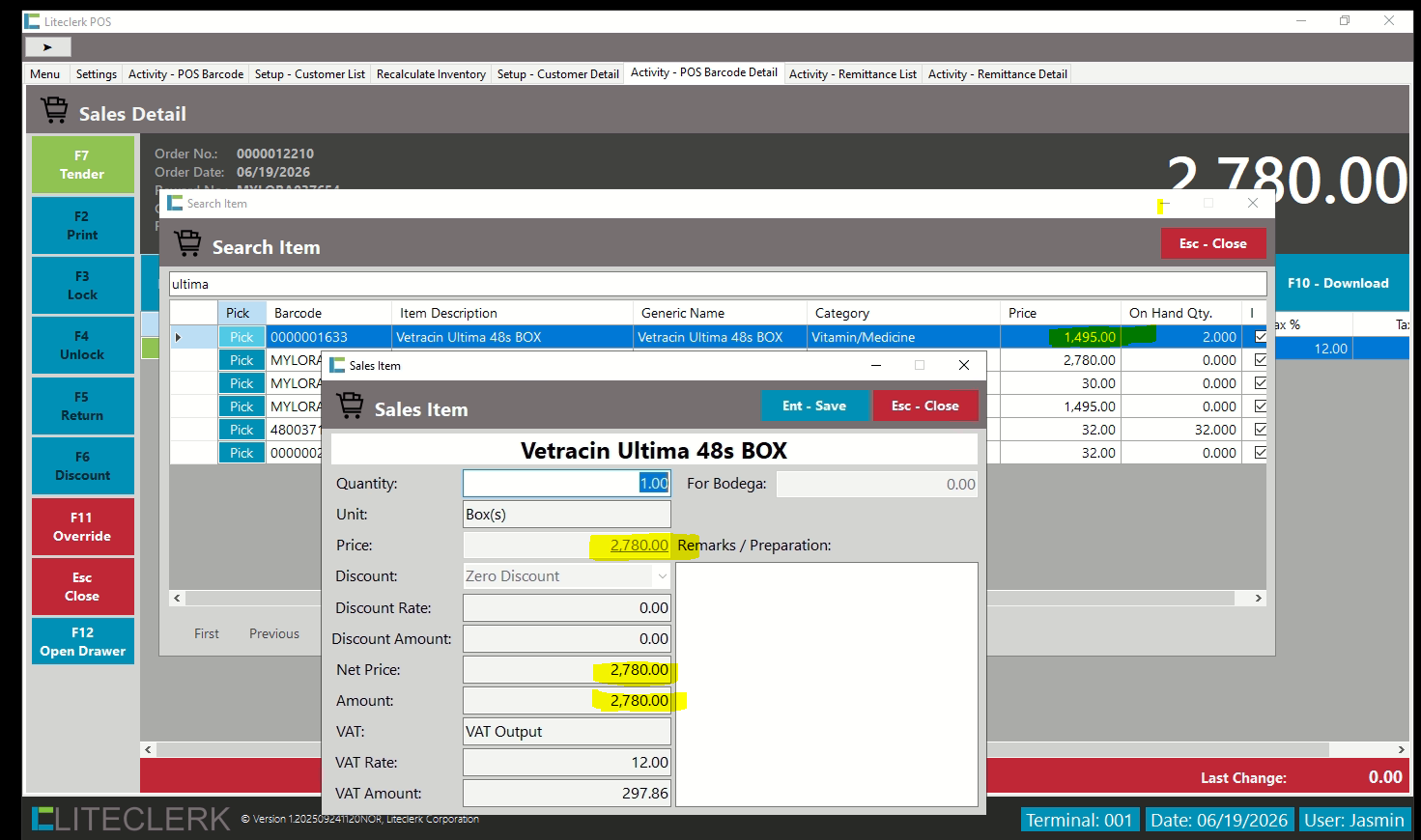
Task: Click the Sales Detail cart icon
Action: click(54, 110)
